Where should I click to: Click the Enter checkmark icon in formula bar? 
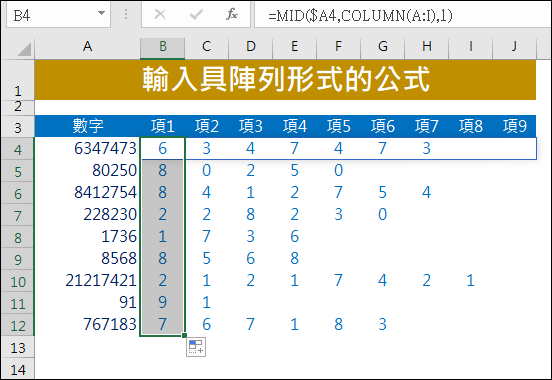coord(196,15)
